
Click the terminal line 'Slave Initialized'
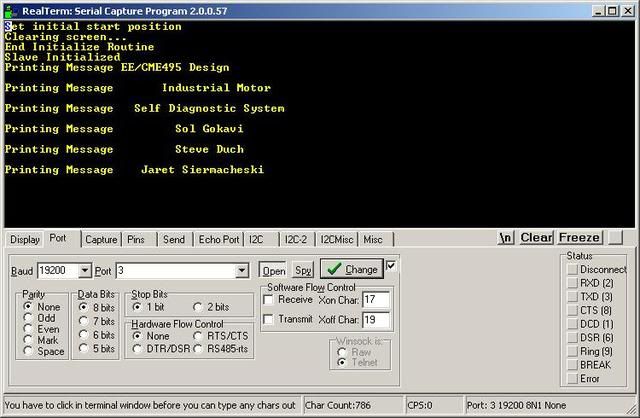(x=62, y=57)
